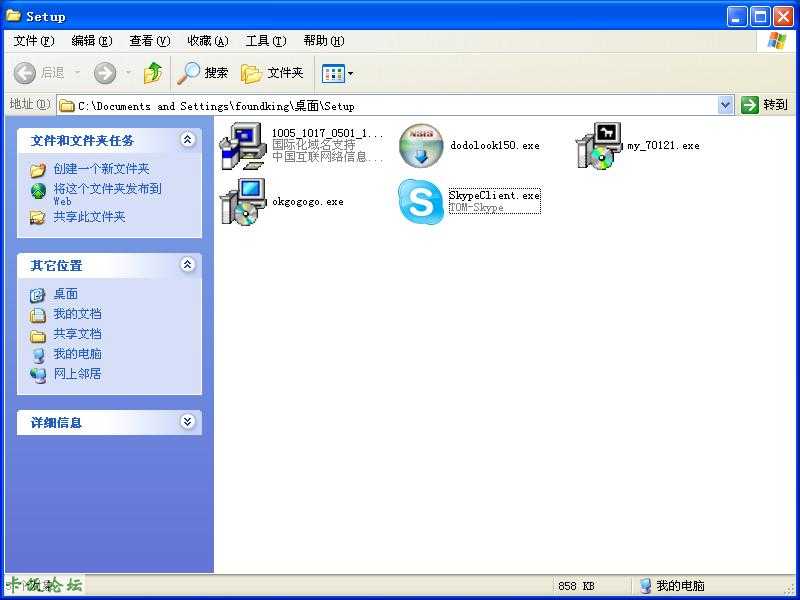Click the new folder task icon
This screenshot has height=600, width=800.
point(38,170)
